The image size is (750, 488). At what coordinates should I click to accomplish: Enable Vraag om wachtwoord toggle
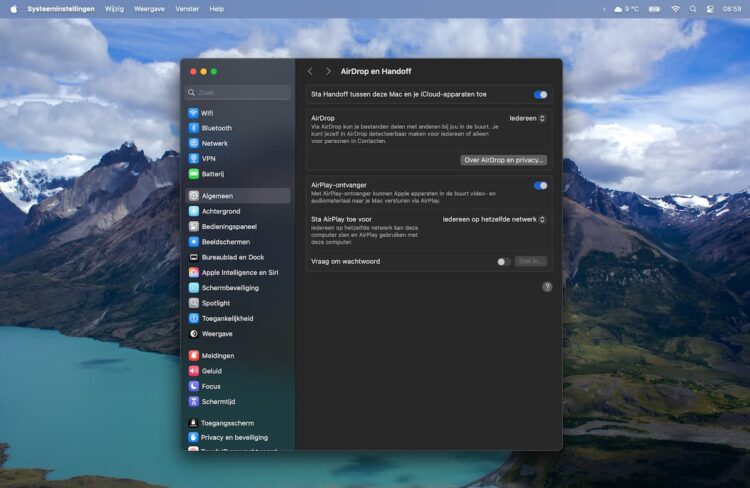[504, 262]
